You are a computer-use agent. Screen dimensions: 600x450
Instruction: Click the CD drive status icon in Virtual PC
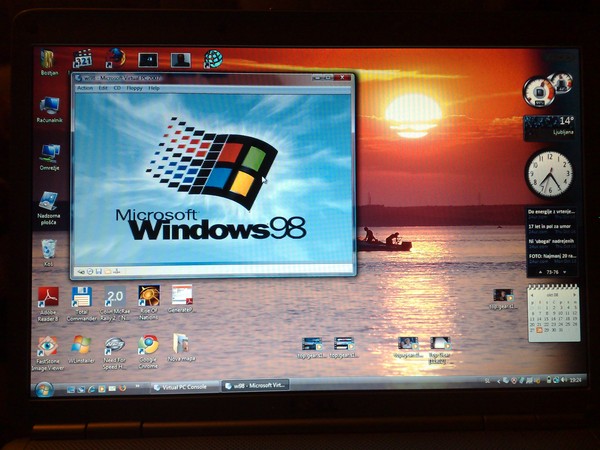[90, 272]
